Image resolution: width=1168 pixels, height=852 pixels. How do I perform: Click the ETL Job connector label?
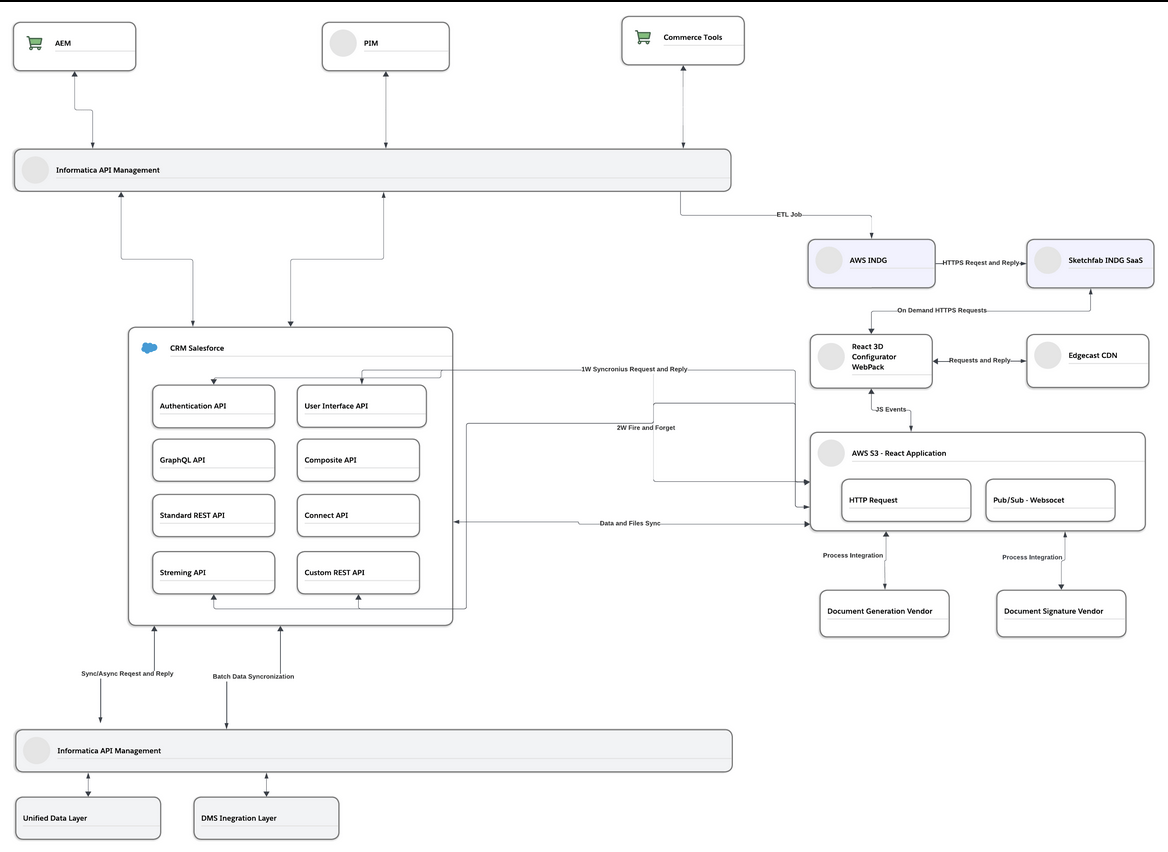(789, 214)
